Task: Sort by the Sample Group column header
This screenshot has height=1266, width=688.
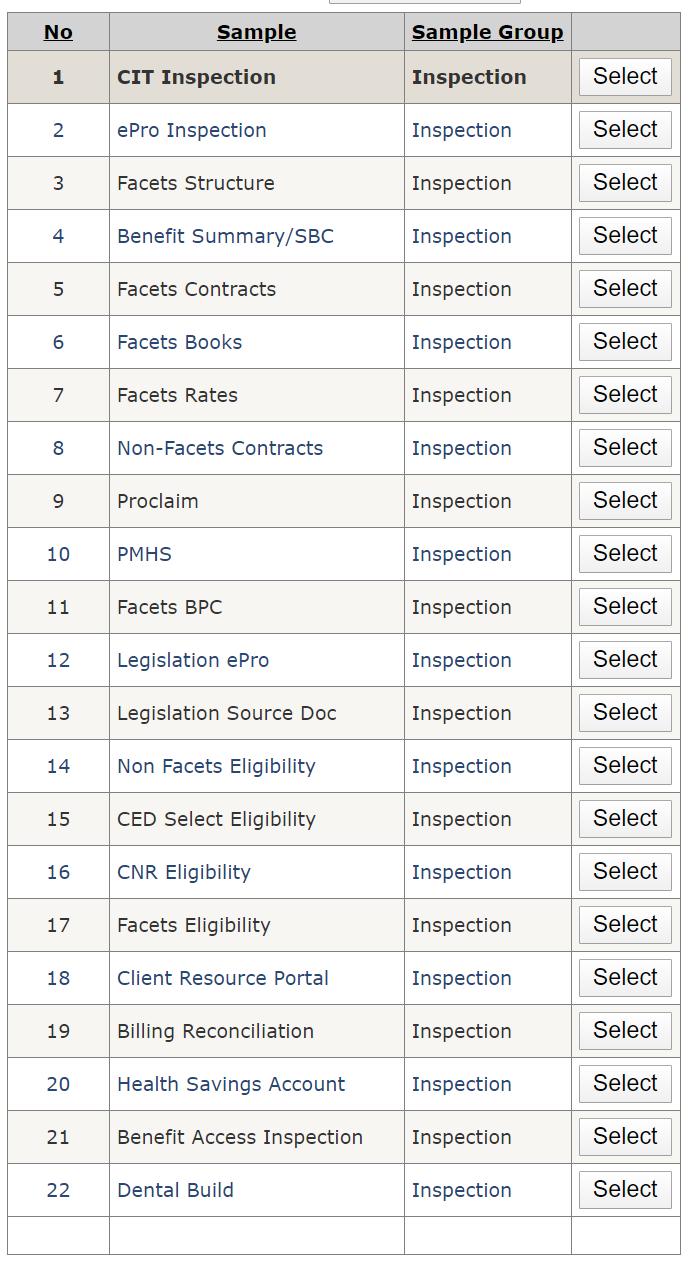Action: pos(487,32)
